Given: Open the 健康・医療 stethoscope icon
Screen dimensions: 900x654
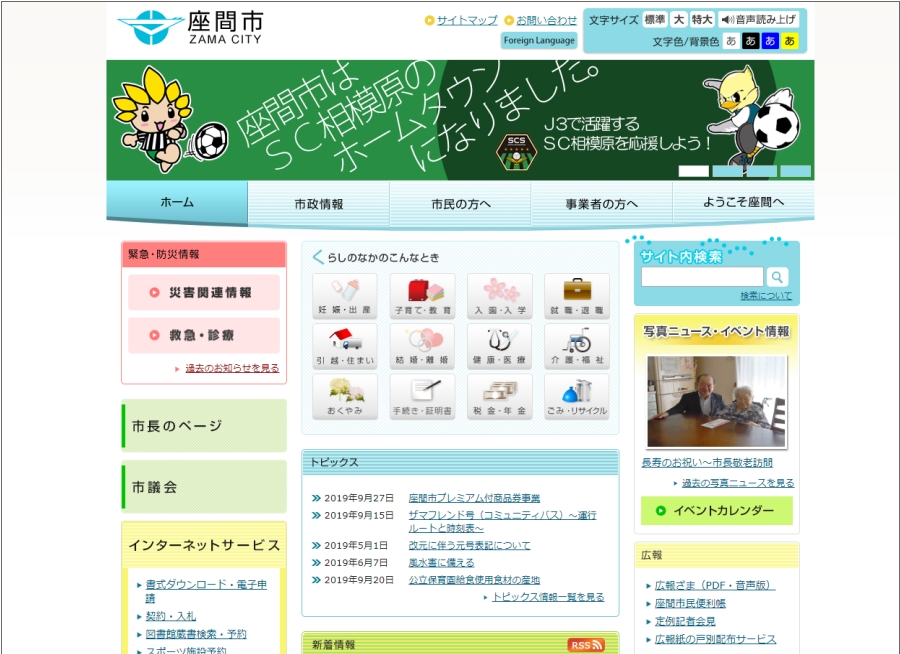Looking at the screenshot, I should [499, 345].
